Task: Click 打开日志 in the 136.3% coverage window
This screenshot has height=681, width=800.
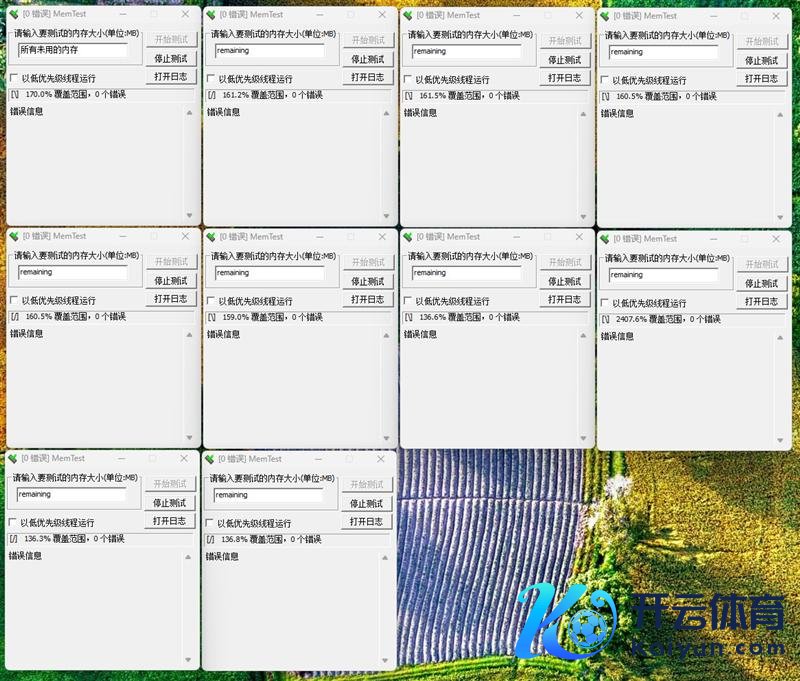Action: [x=170, y=521]
